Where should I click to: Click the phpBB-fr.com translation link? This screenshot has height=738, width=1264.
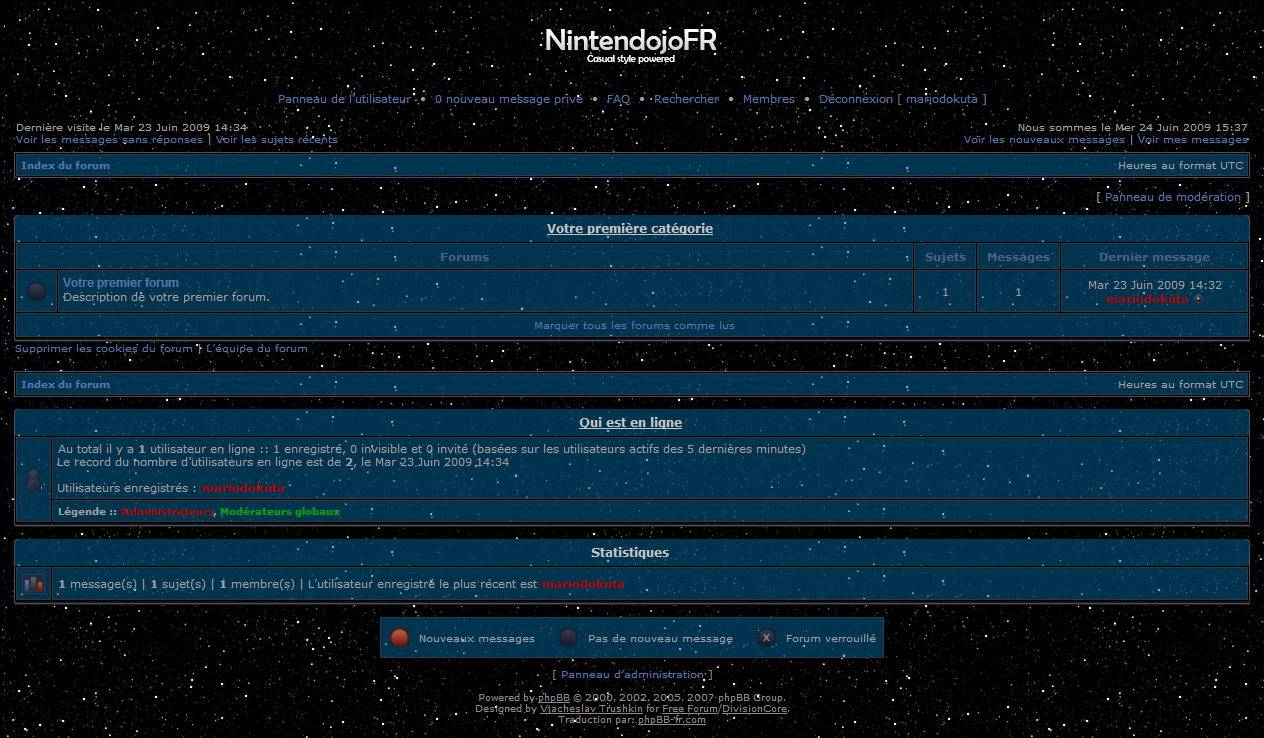(672, 720)
